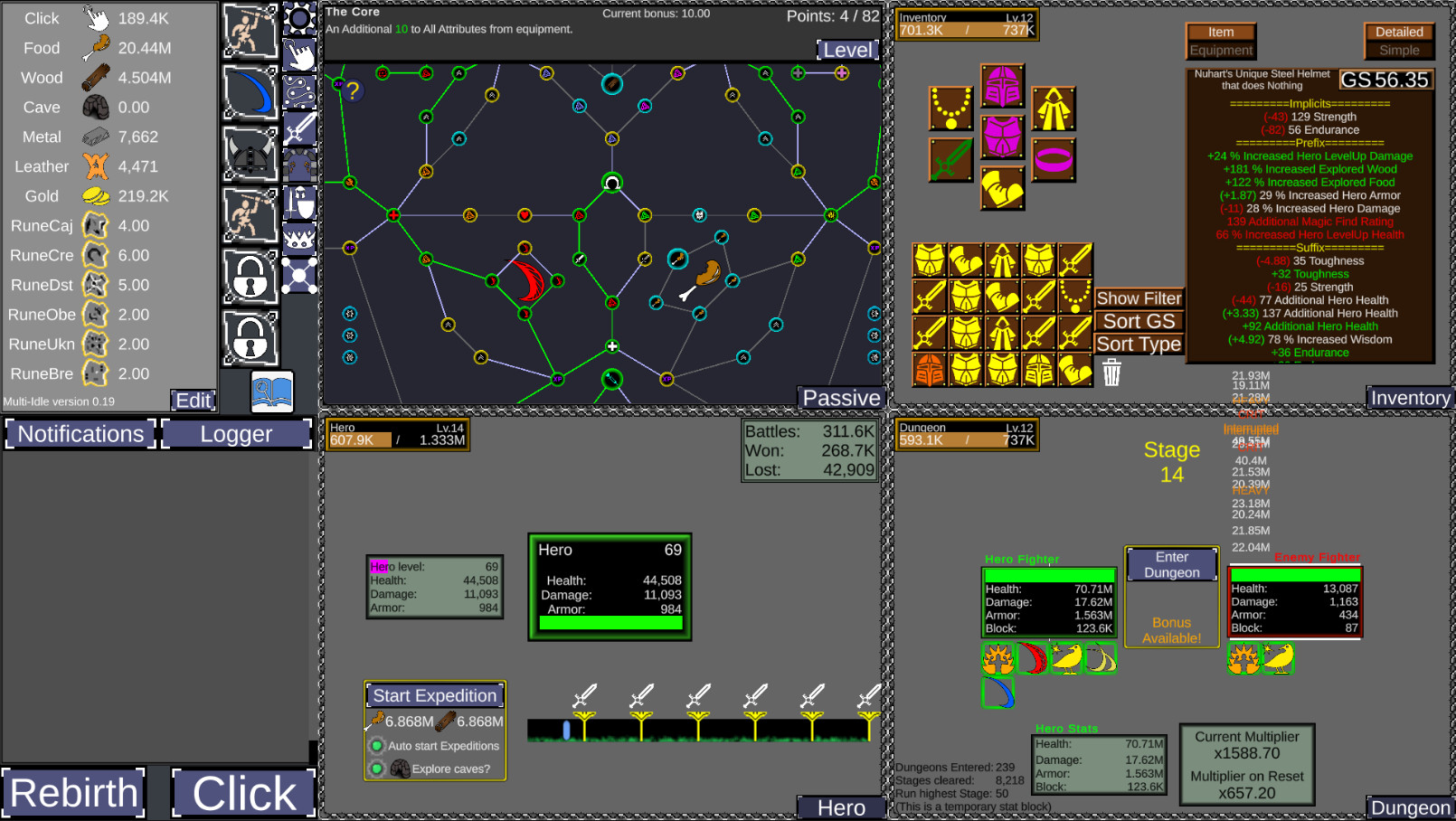Click the question mark help icon on the passive map
1456x821 pixels.
pyautogui.click(x=352, y=90)
